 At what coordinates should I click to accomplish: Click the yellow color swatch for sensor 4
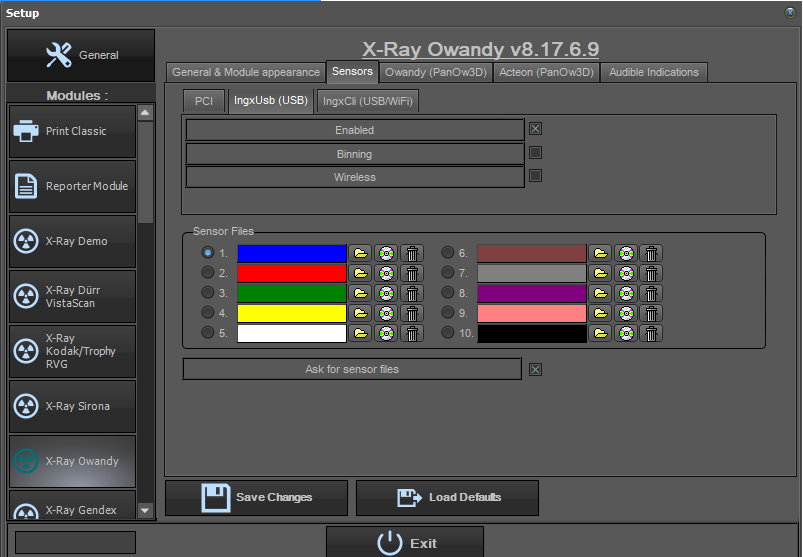[292, 313]
